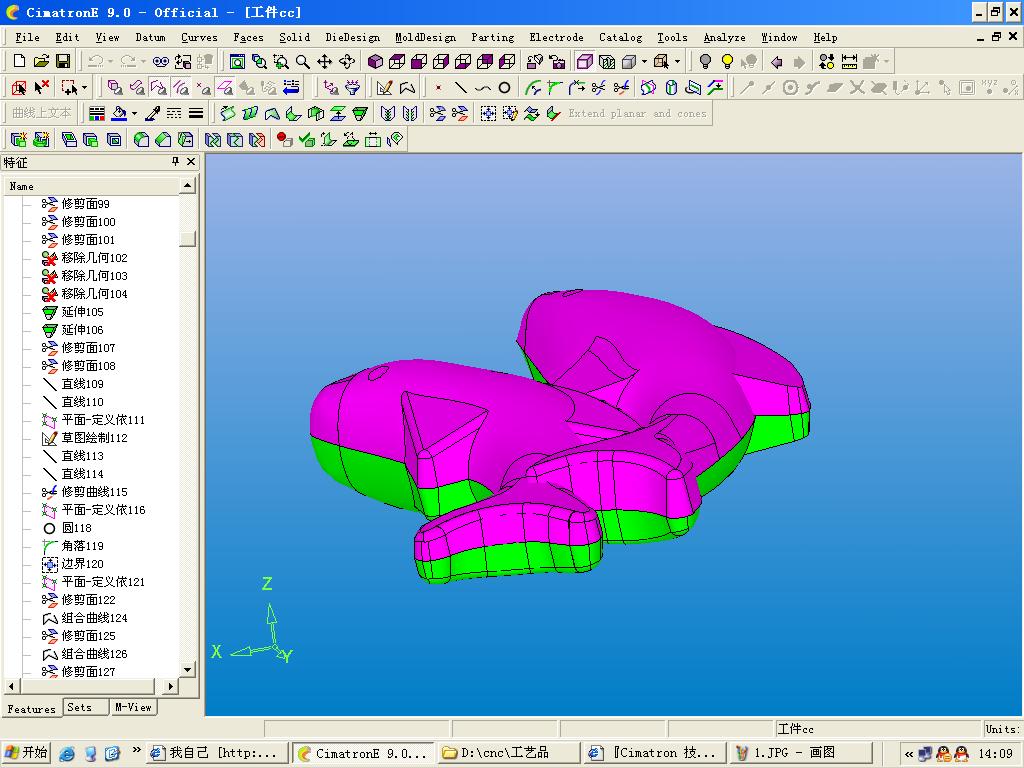Select the solid Round edge tool
1024x768 pixels.
pos(141,139)
